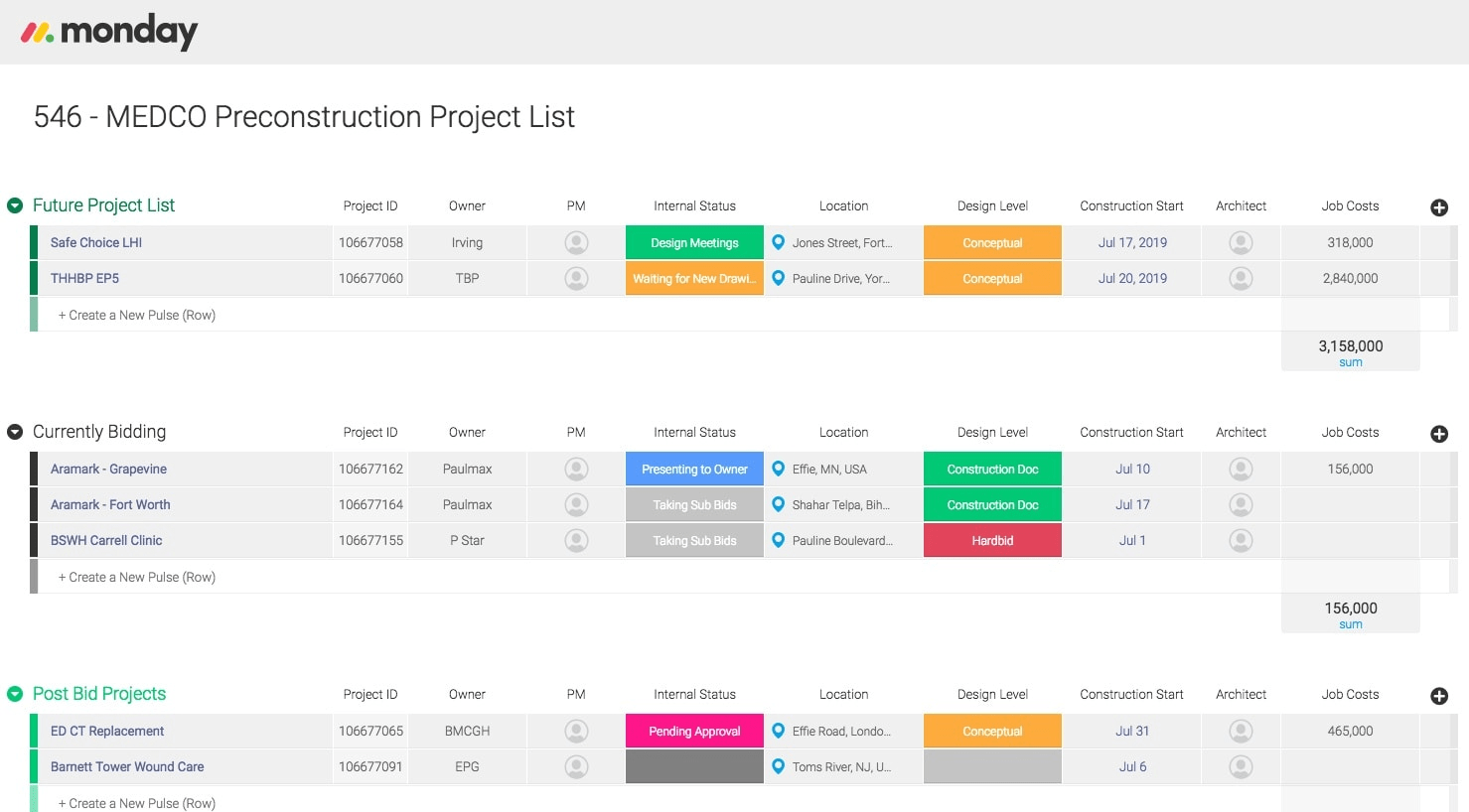Open empty design level for Barnett Tower
The image size is (1469, 812).
[x=992, y=766]
